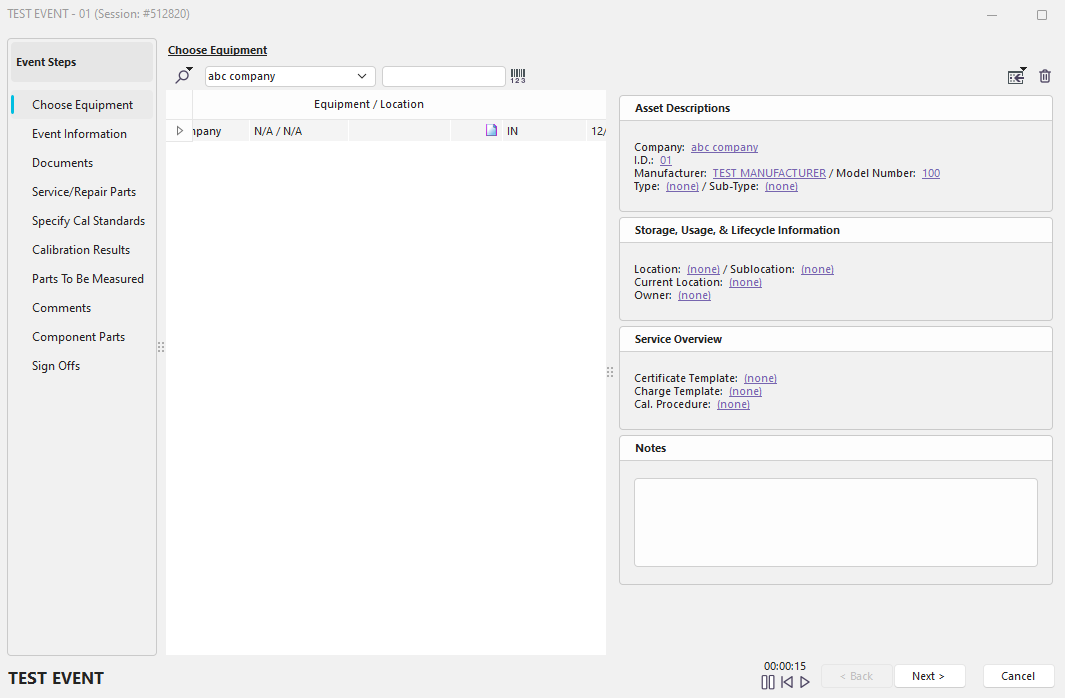This screenshot has height=698, width=1065.
Task: Click the Next button
Action: pos(929,676)
